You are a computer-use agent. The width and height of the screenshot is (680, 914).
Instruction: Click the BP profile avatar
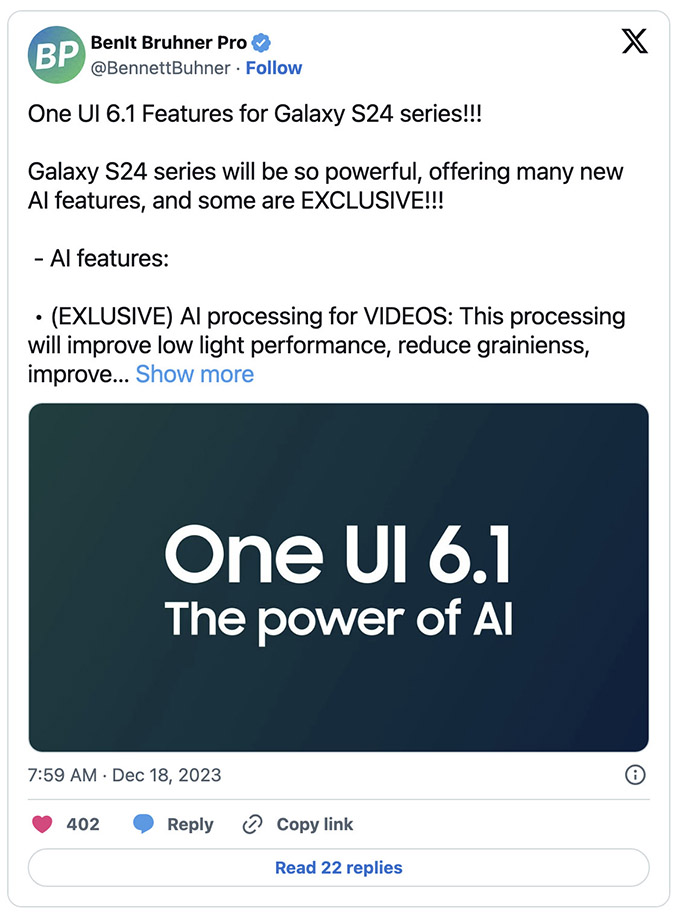(57, 55)
